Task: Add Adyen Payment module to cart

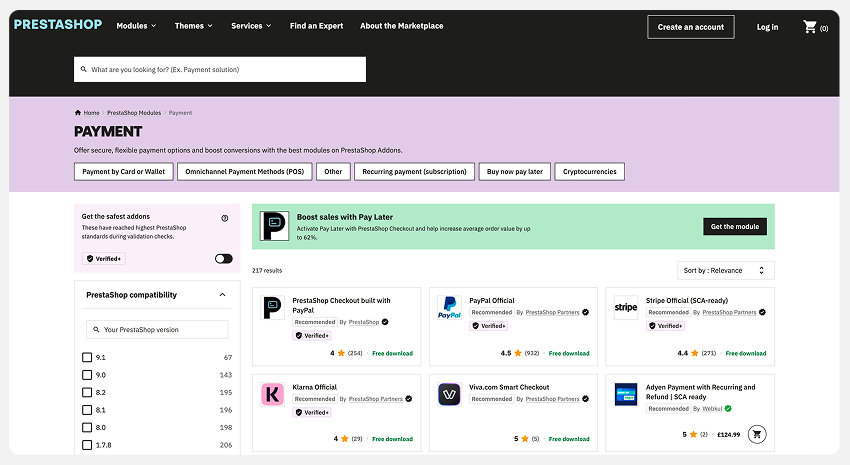Action: point(757,434)
